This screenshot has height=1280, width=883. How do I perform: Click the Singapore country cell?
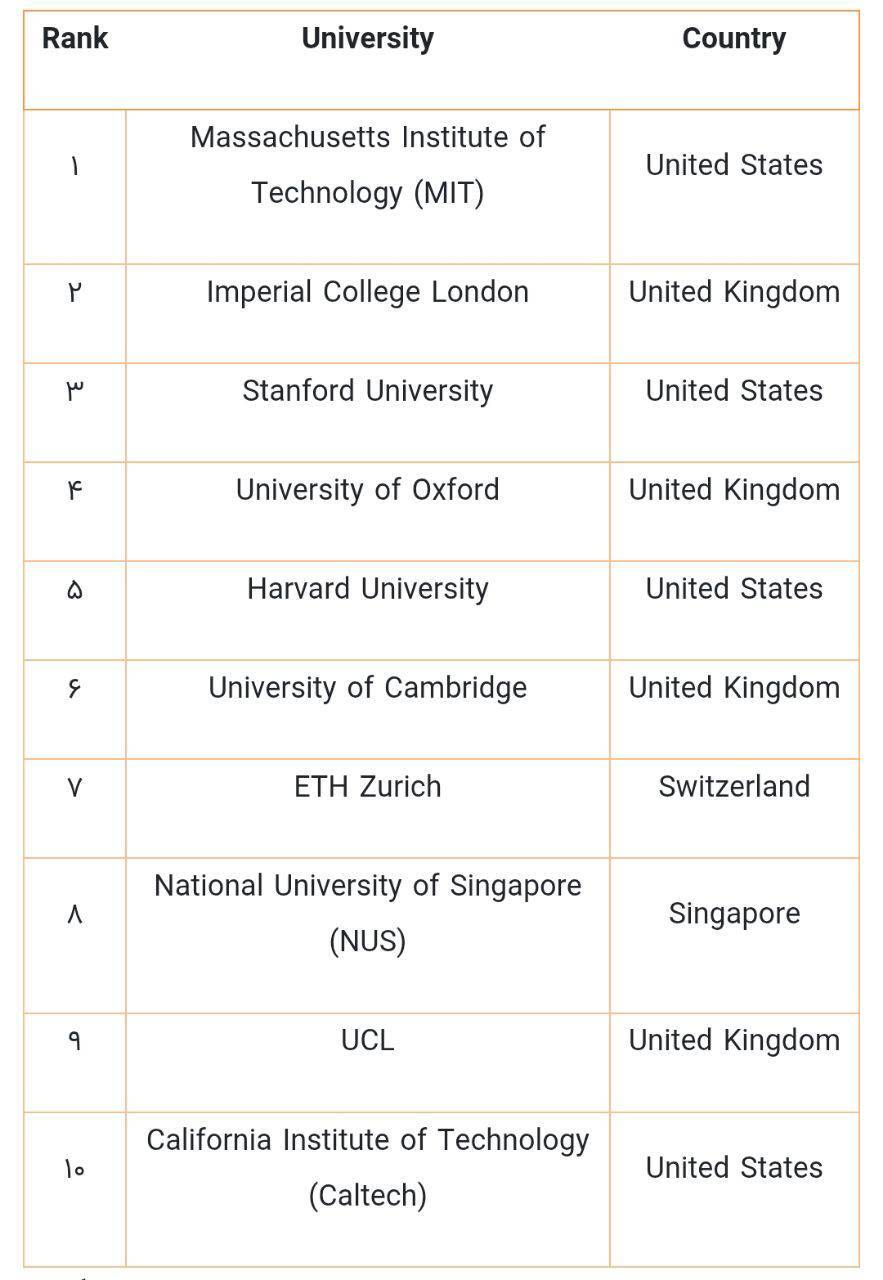click(x=733, y=914)
